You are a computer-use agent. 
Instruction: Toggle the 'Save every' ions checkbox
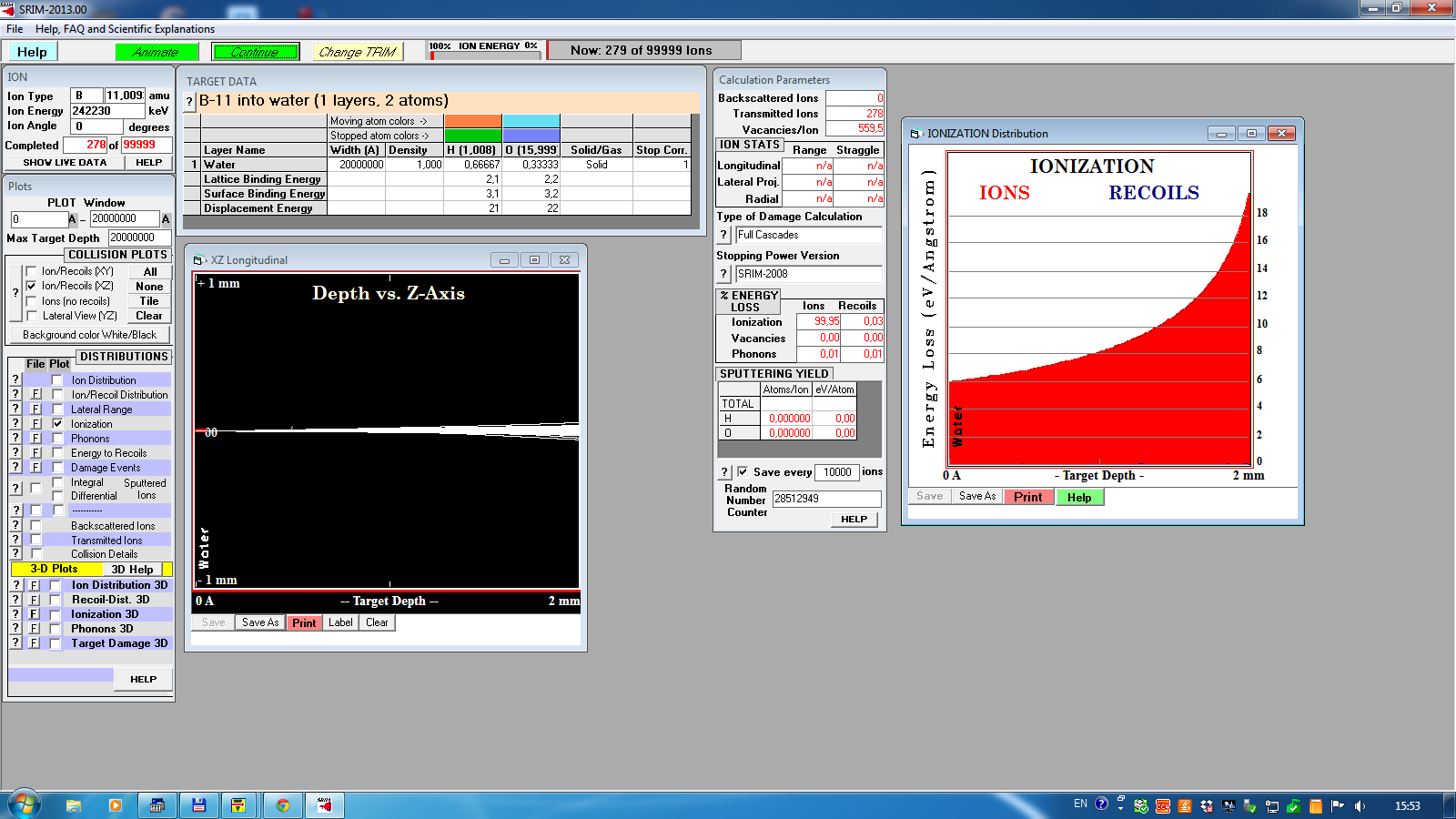pos(743,471)
